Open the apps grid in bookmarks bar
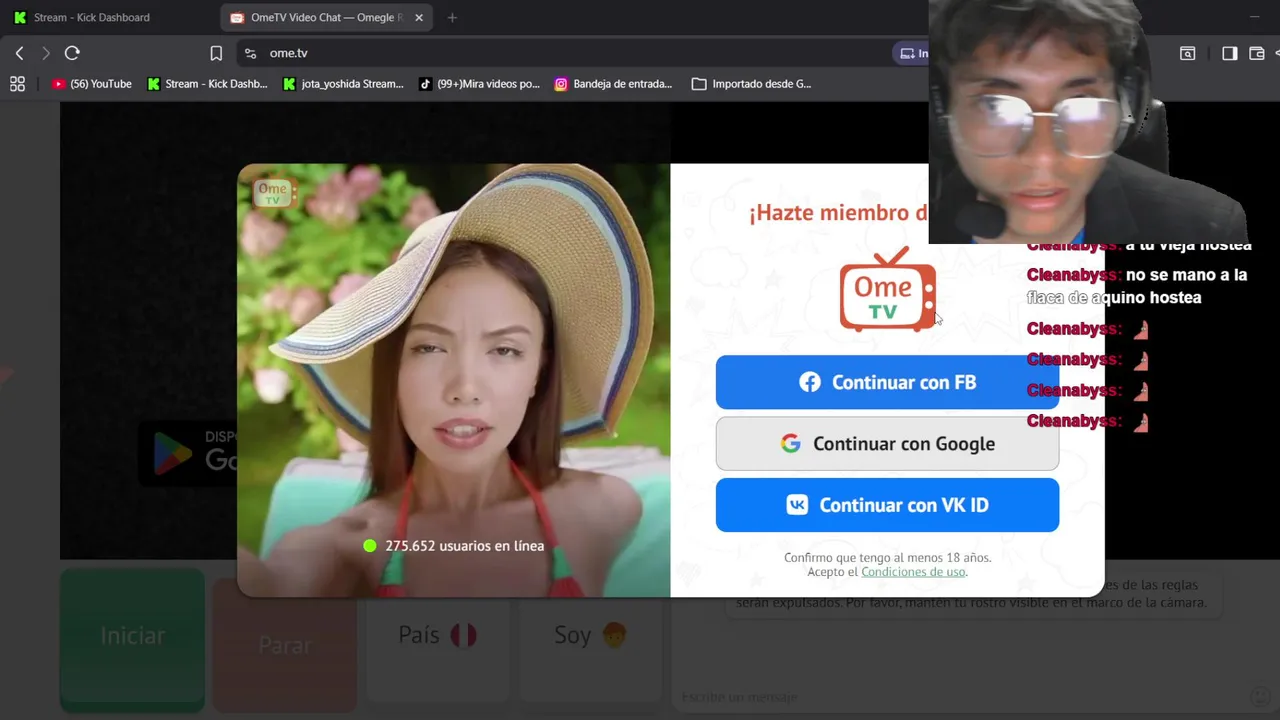 pos(17,84)
